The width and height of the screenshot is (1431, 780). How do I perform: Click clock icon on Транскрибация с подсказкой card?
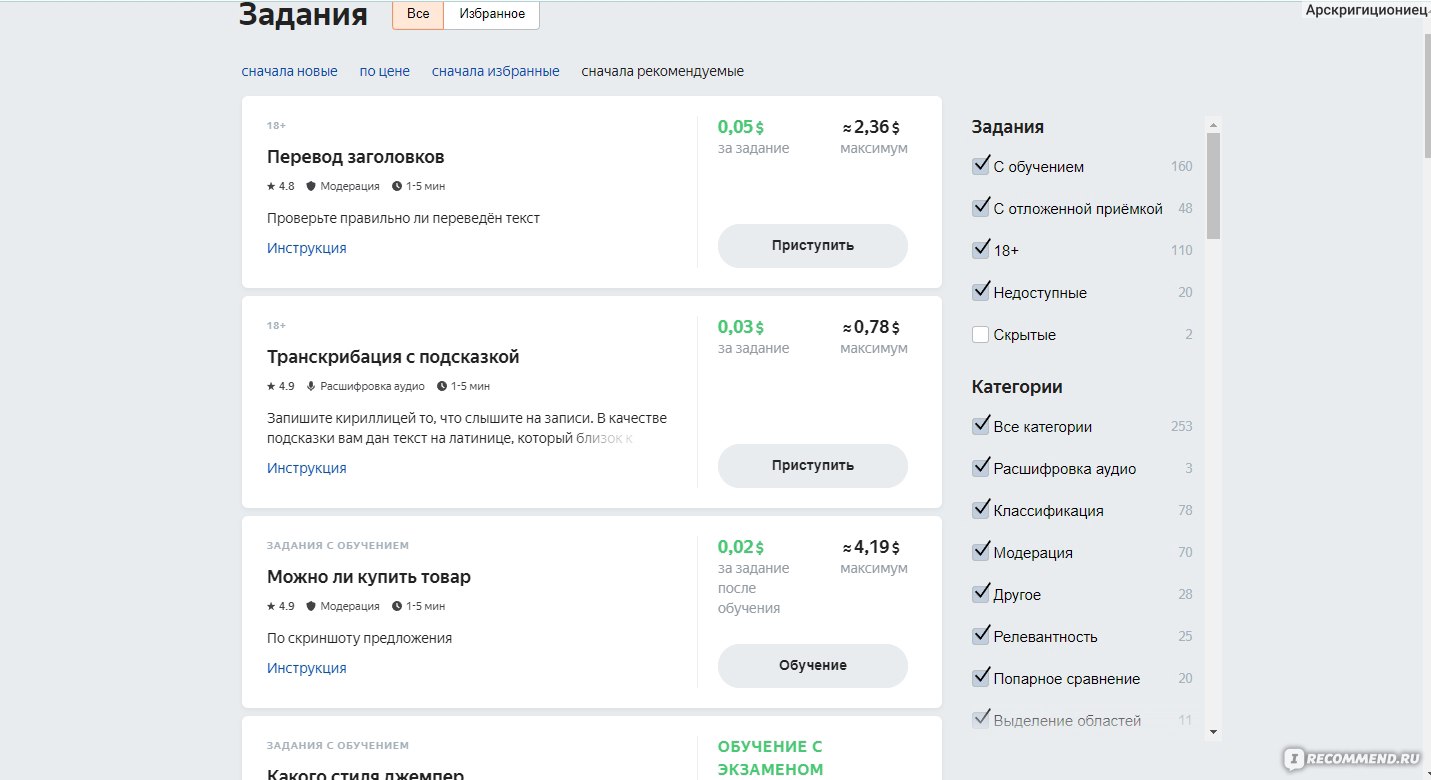click(442, 386)
